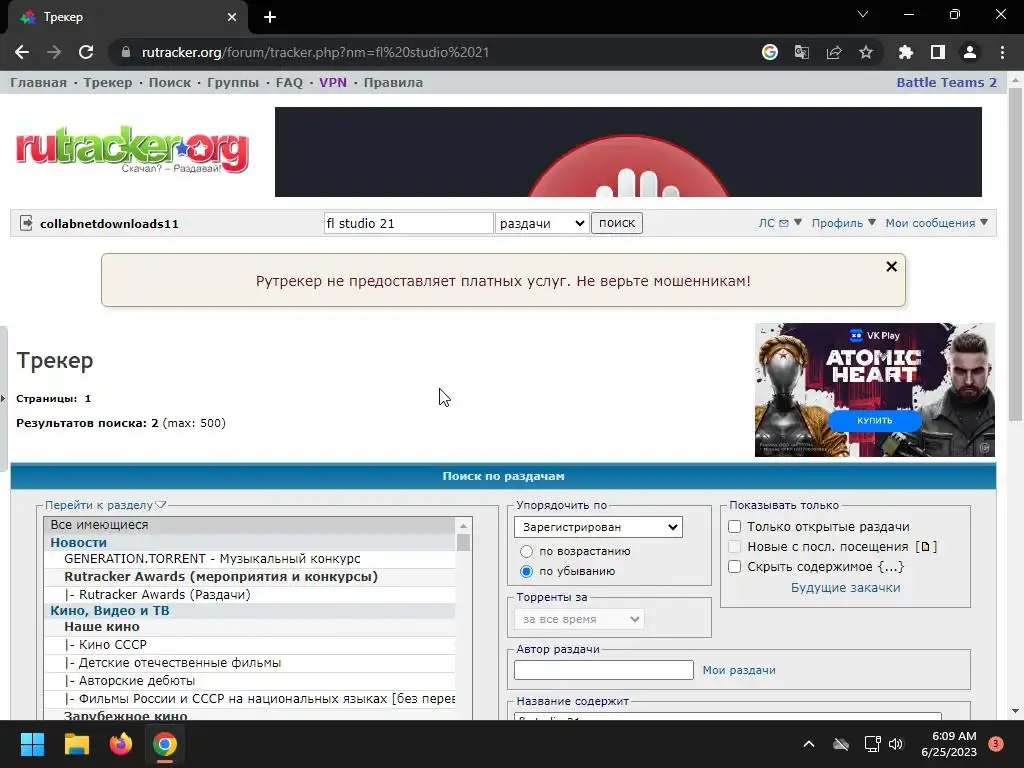Select |- Детские отечественные фильмы in list
The width and height of the screenshot is (1024, 768).
(x=249, y=663)
